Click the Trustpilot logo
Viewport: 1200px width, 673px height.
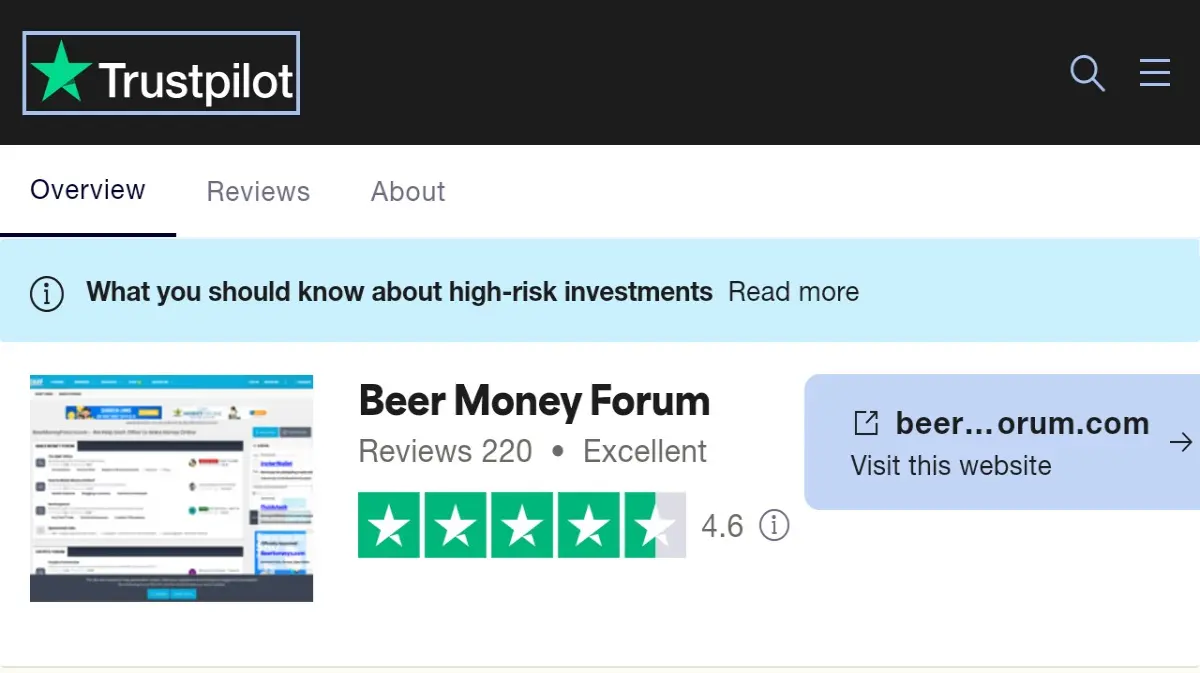(x=161, y=73)
